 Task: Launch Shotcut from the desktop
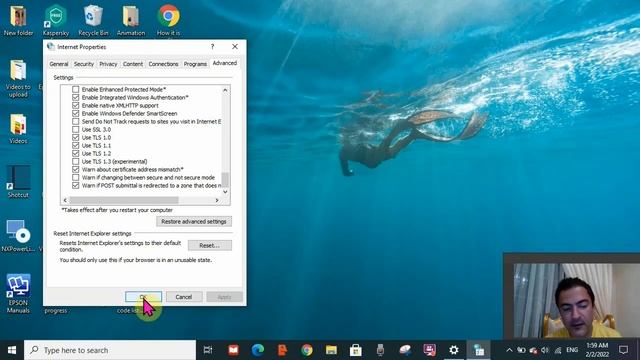pyautogui.click(x=18, y=182)
